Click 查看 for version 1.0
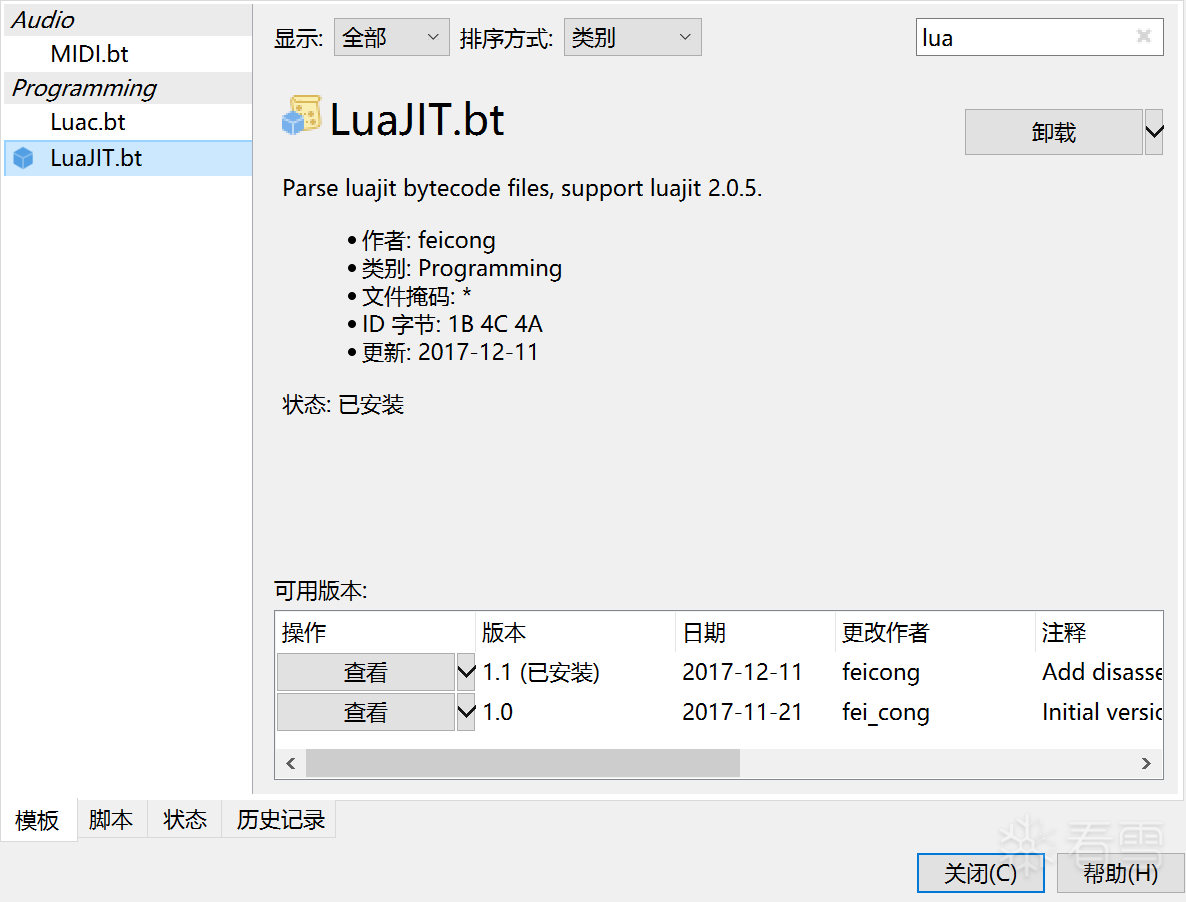The image size is (1186, 902). [x=366, y=711]
